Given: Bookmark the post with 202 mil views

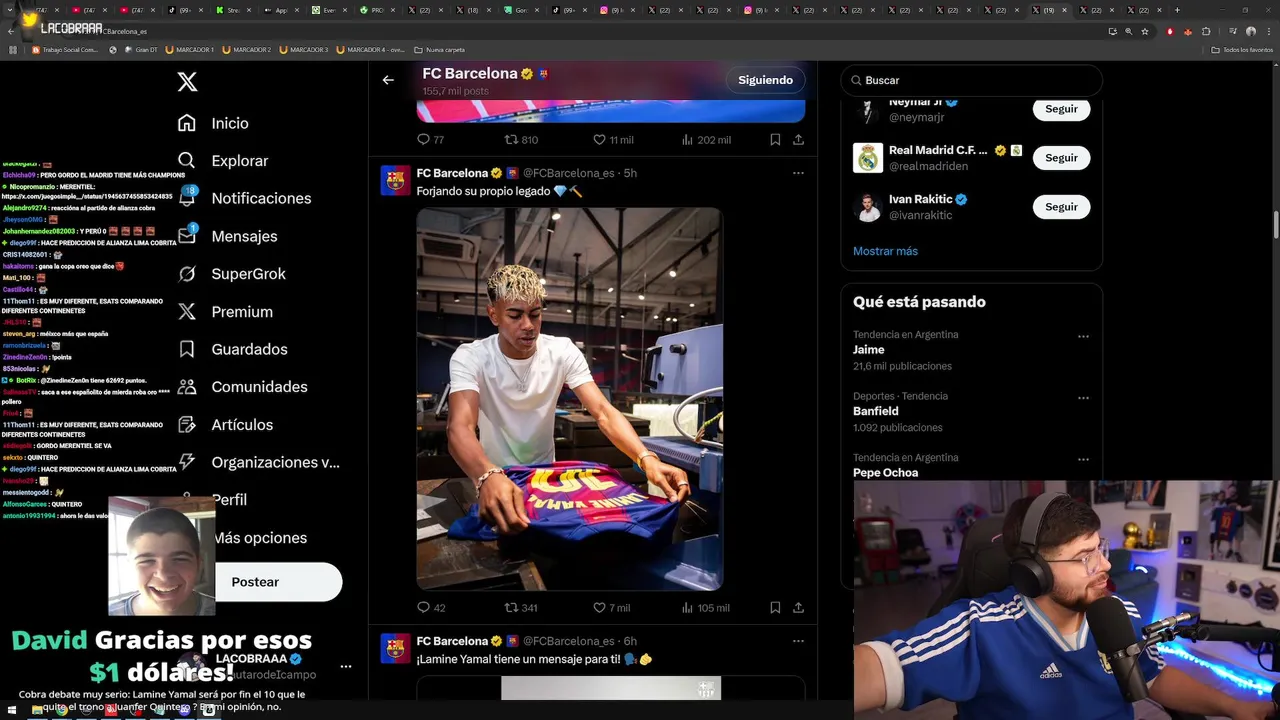Looking at the screenshot, I should coord(775,140).
